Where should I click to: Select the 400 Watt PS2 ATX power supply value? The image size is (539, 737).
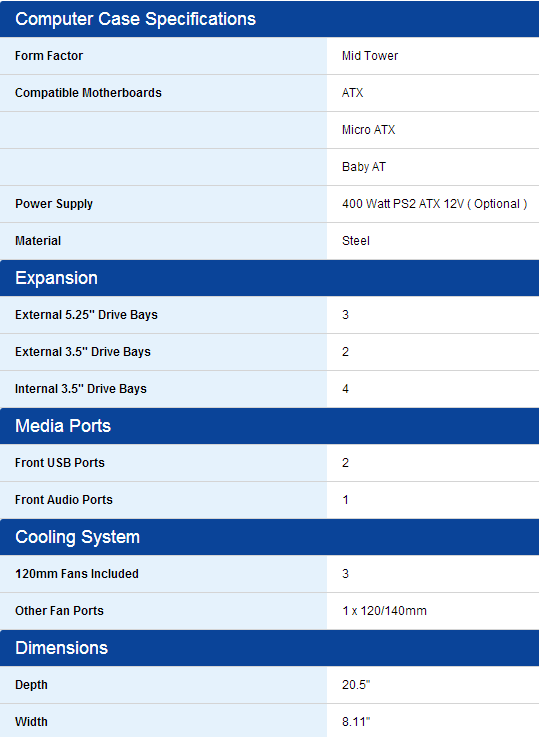coord(435,204)
